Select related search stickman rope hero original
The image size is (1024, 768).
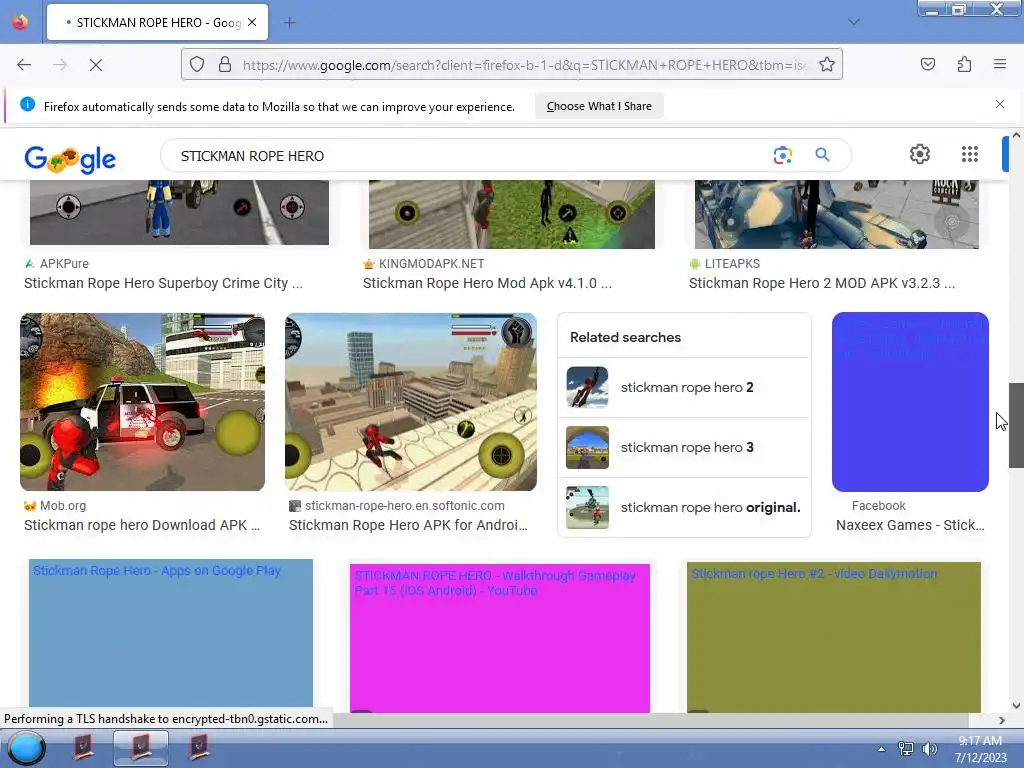[684, 507]
